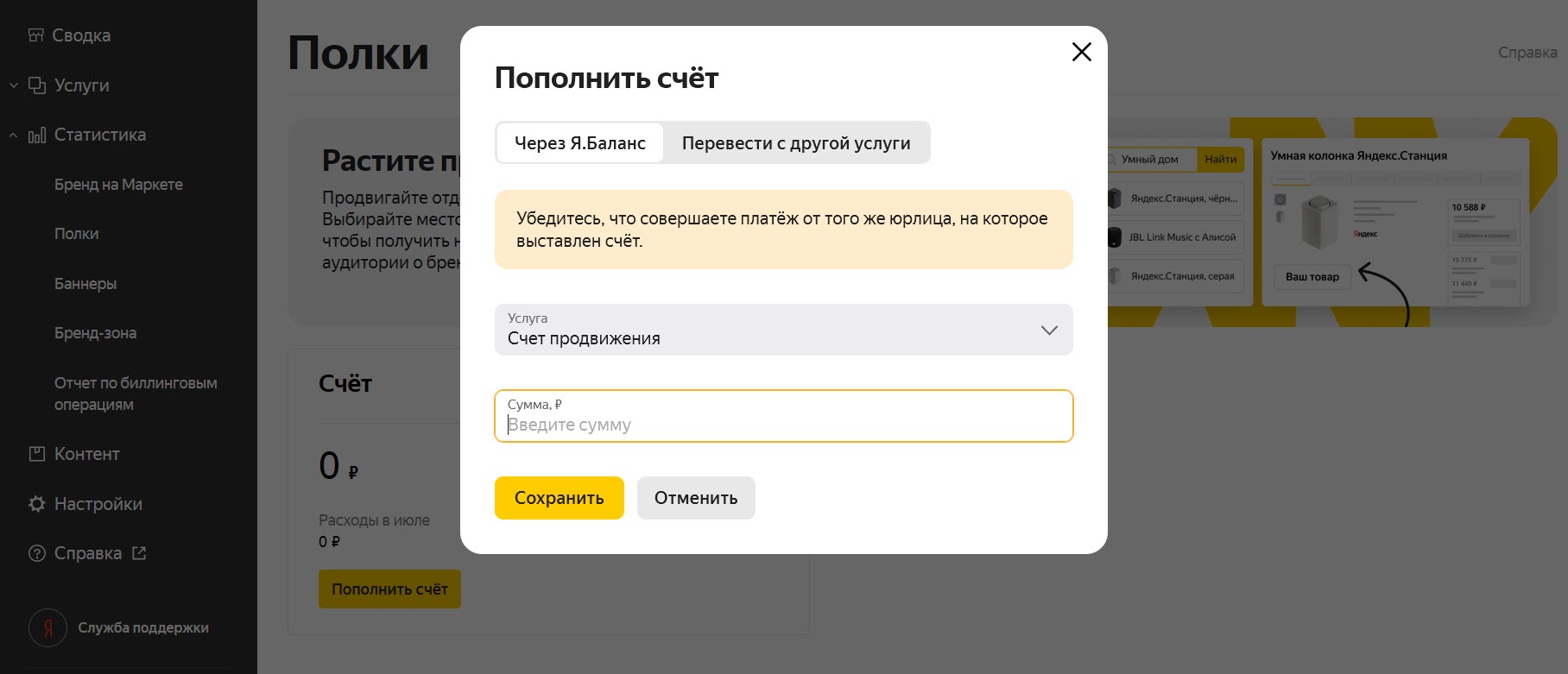The height and width of the screenshot is (674, 1568).
Task: Open Справка link at top right
Action: coord(1527,53)
